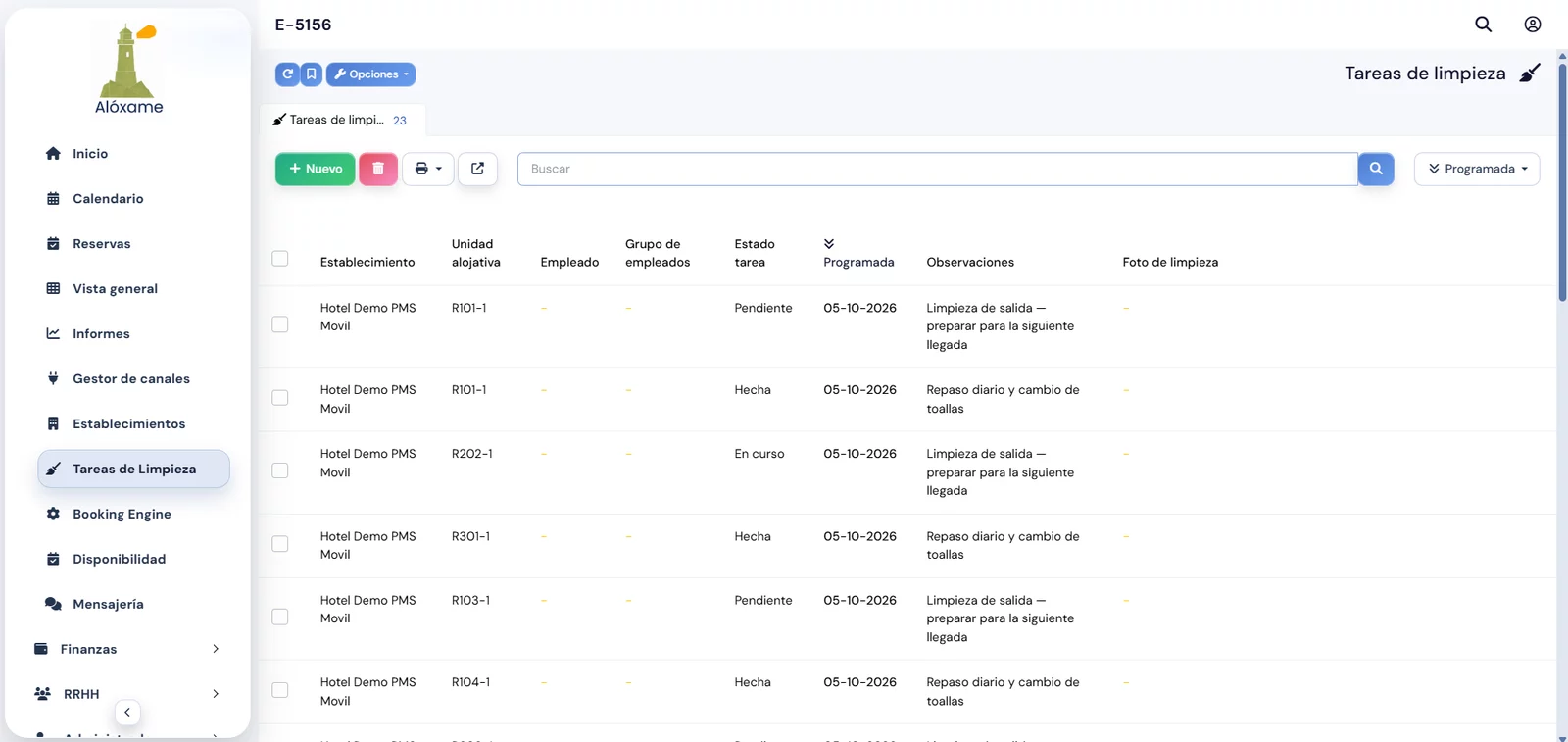1568x742 pixels.
Task: Open the user account icon
Action: [x=1533, y=25]
